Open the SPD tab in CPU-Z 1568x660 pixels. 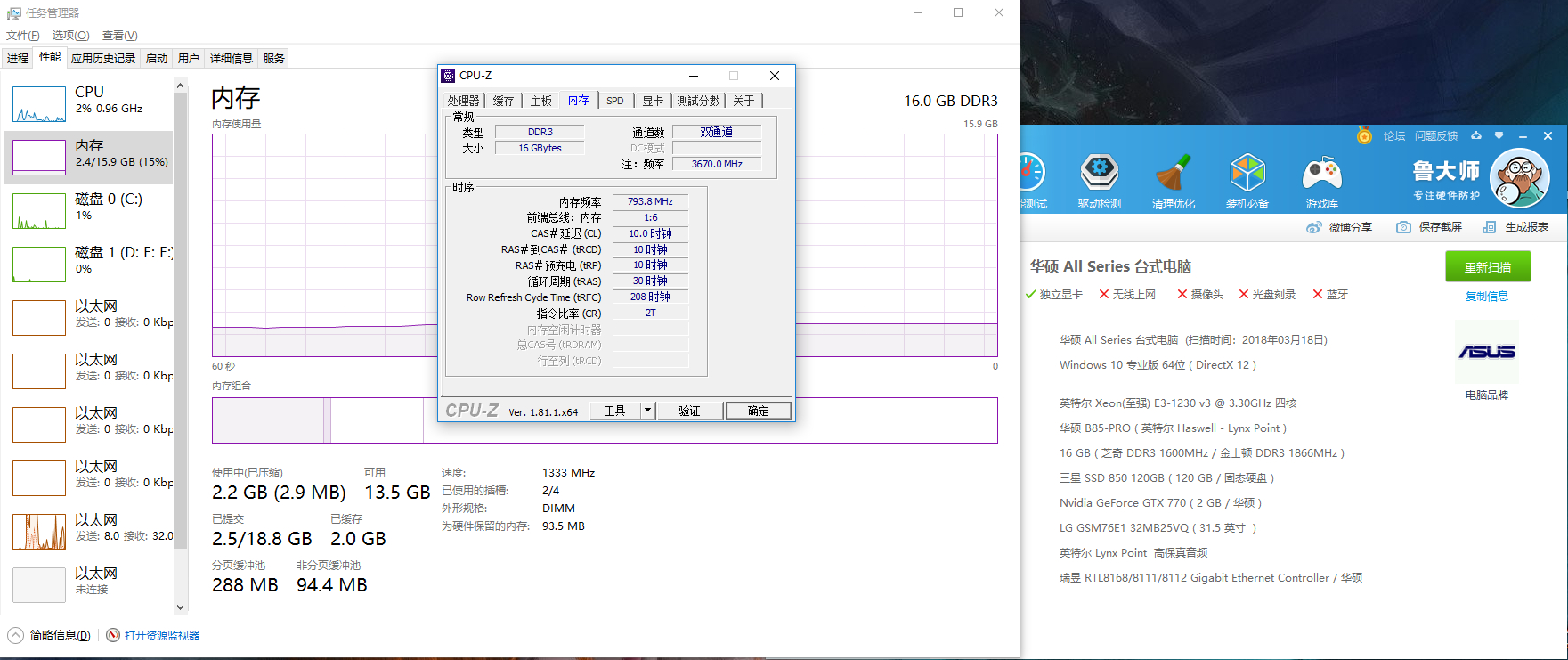coord(615,101)
